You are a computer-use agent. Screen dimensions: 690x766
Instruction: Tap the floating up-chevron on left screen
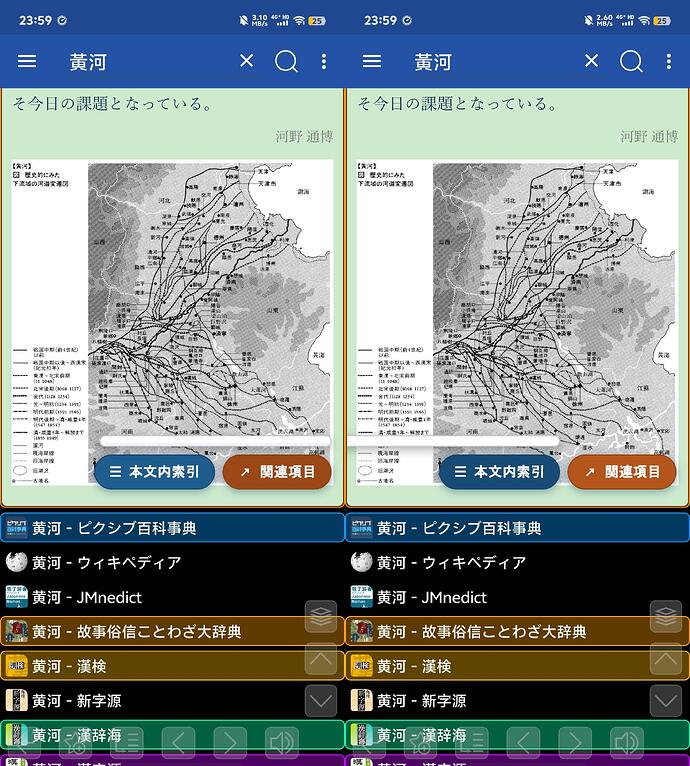coord(321,659)
